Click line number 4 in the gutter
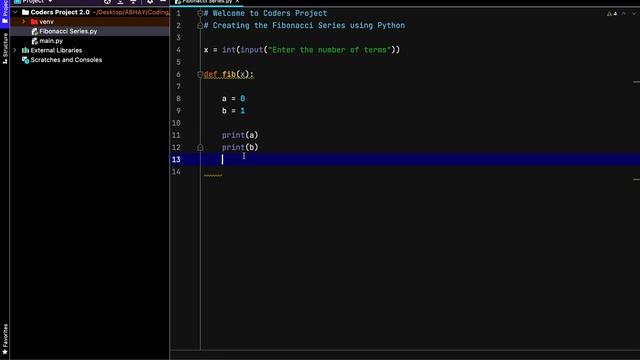The width and height of the screenshot is (640, 360). [178, 50]
